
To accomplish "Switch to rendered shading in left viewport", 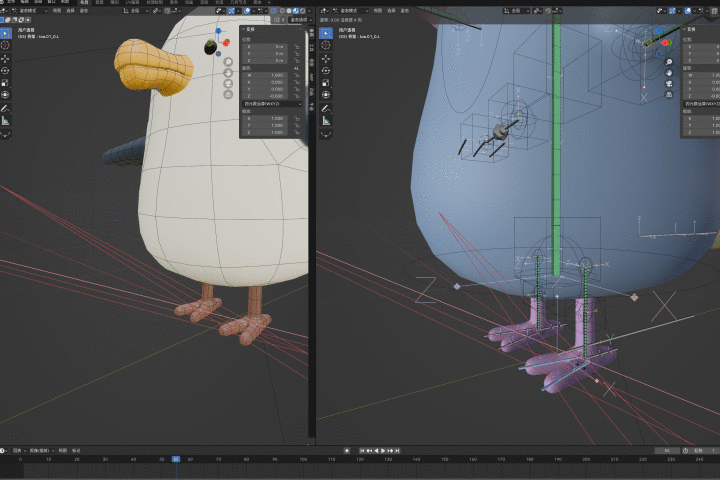I will click(302, 11).
